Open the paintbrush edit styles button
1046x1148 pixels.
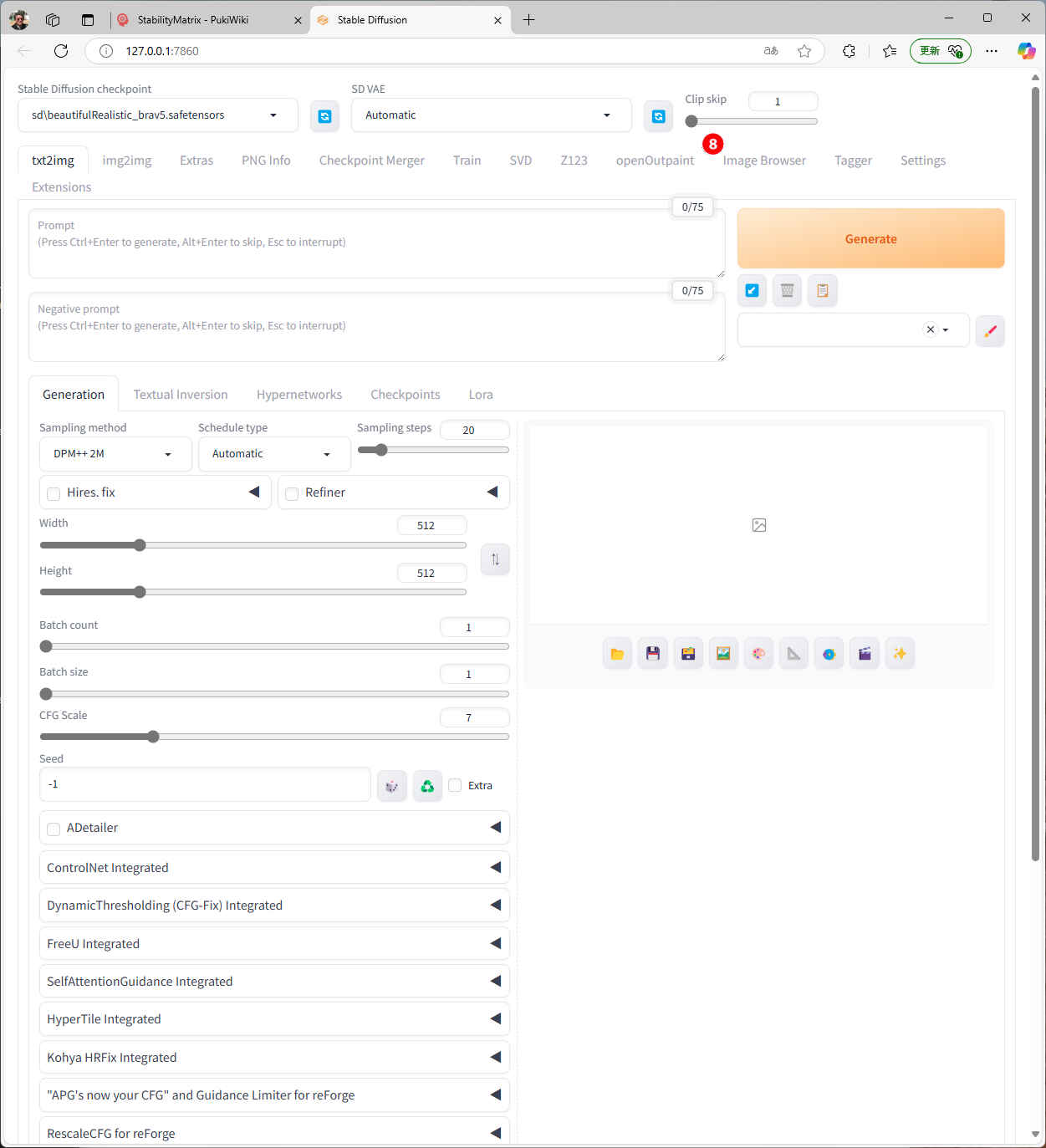[990, 331]
